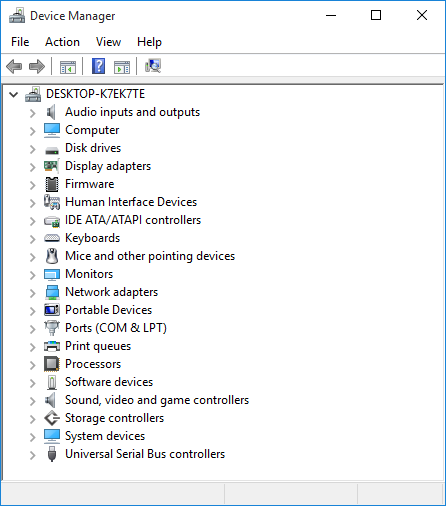The width and height of the screenshot is (446, 506).
Task: Expand the Disk drives node
Action: coord(32,149)
